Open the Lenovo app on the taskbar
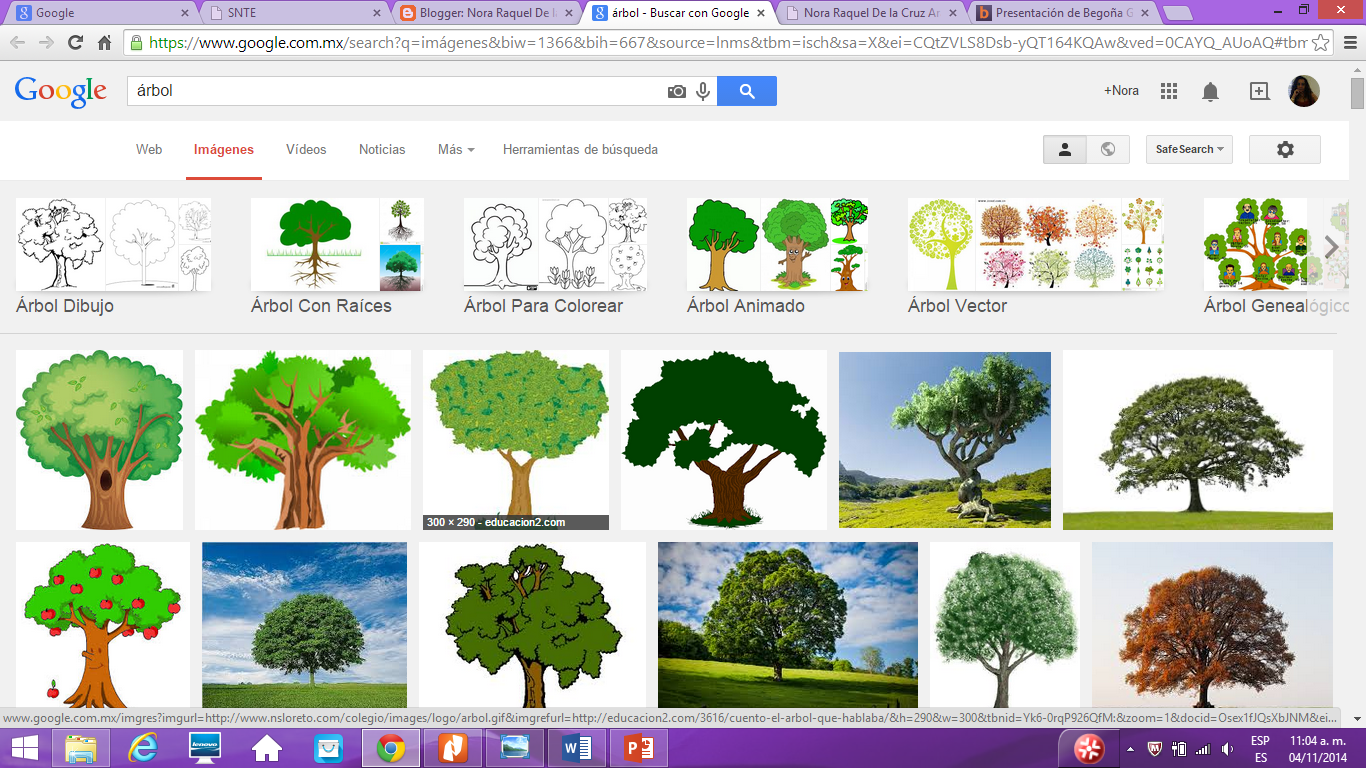This screenshot has height=768, width=1366. 205,748
